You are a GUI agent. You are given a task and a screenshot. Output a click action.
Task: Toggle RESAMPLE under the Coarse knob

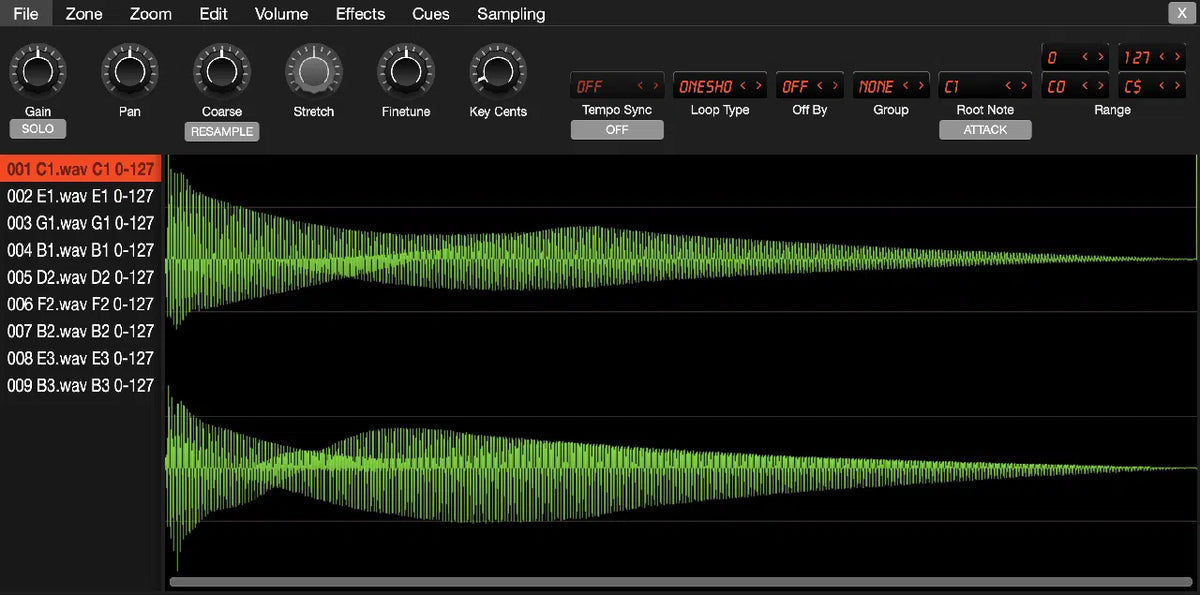click(221, 131)
